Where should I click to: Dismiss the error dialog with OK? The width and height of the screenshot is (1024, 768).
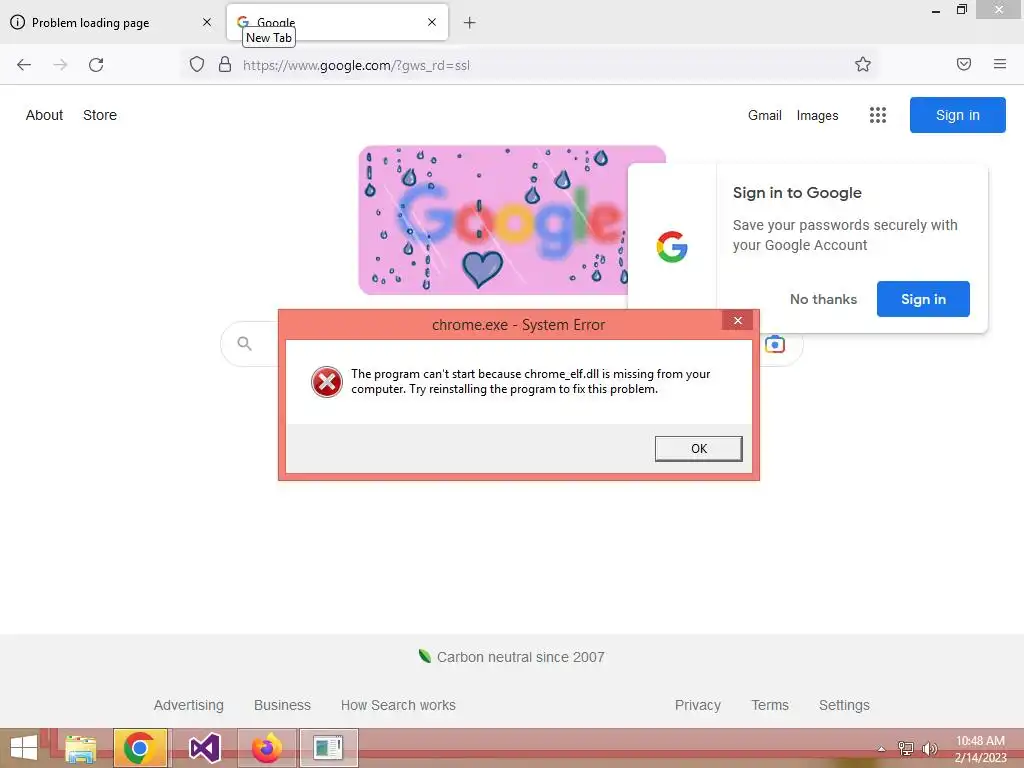click(698, 449)
